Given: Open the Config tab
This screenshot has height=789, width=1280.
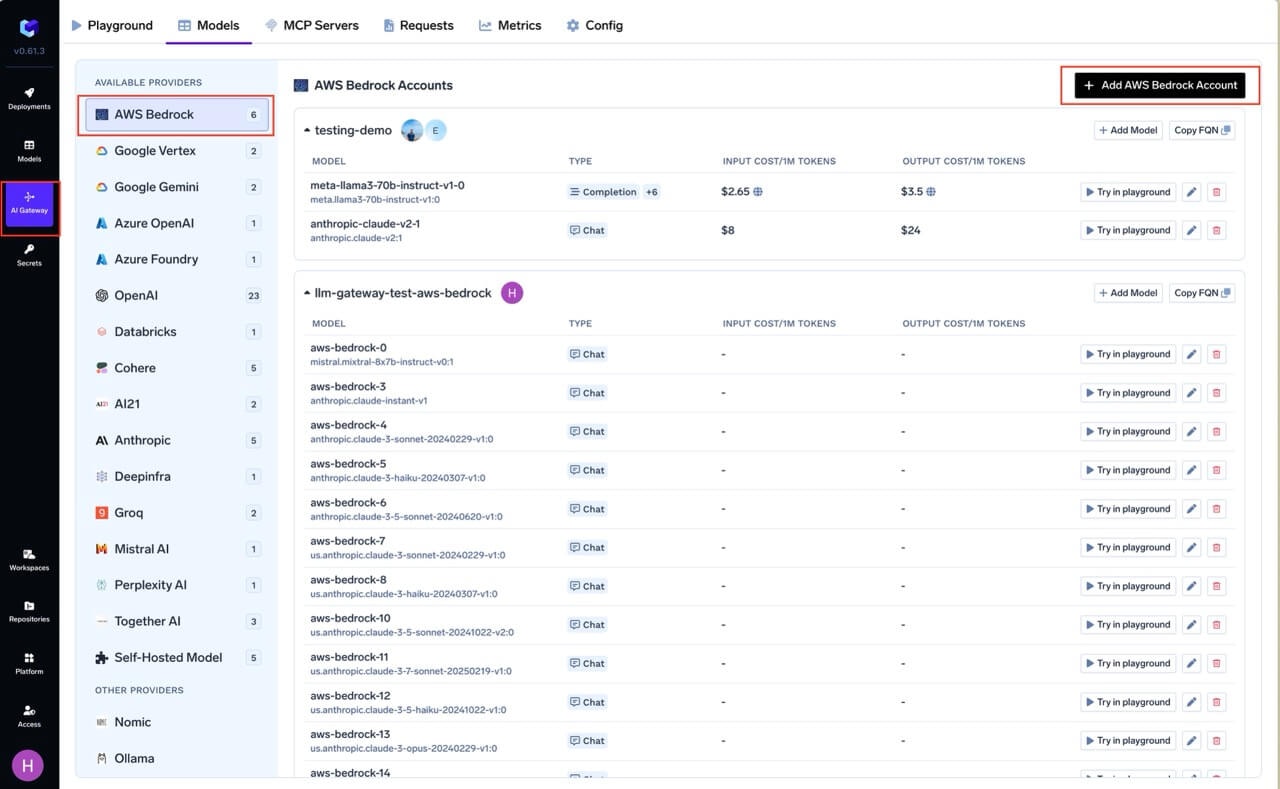Looking at the screenshot, I should click(594, 25).
